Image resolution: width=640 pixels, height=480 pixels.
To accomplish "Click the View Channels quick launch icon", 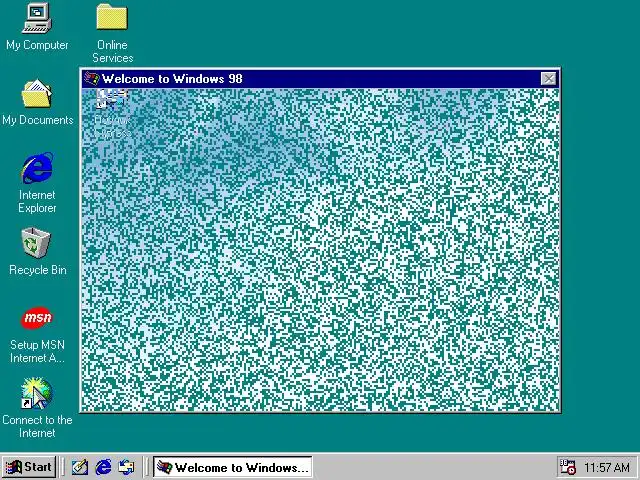I will tap(126, 467).
